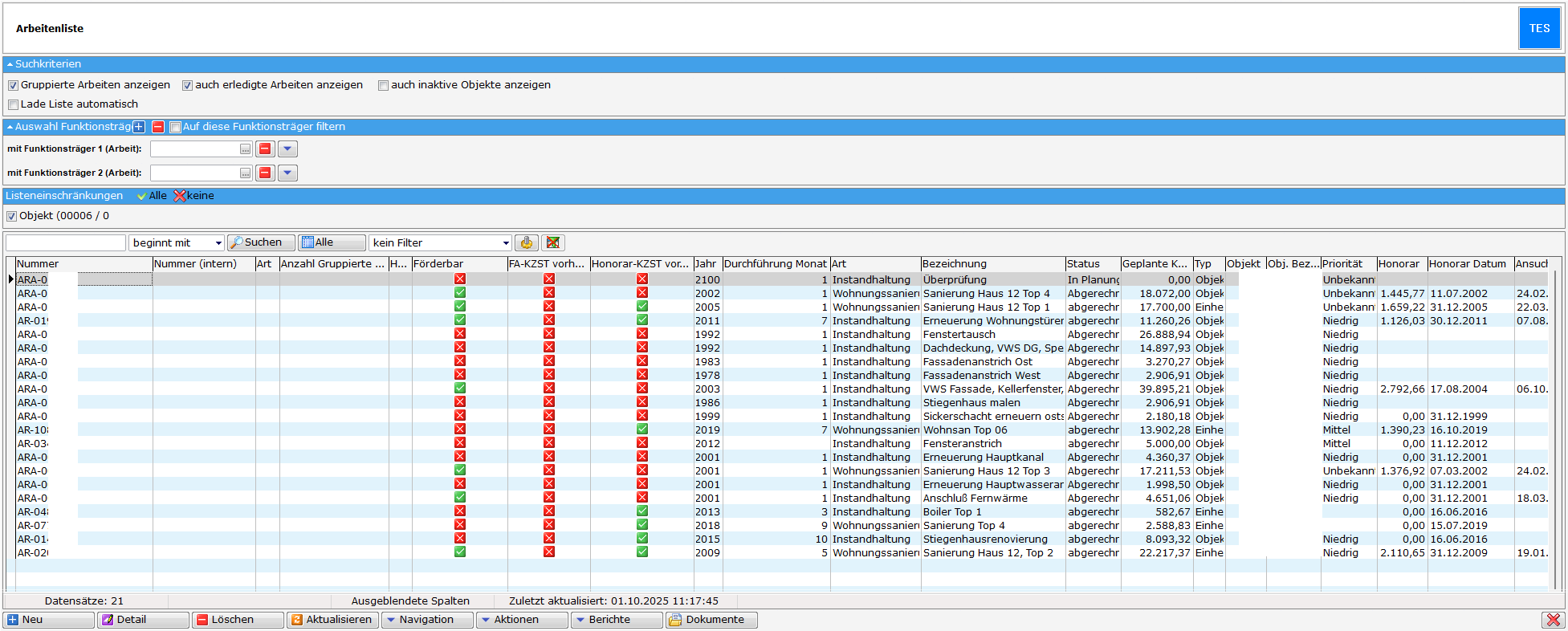The height and width of the screenshot is (631, 1568).
Task: Uncheck 'Gruppierte Arbeiten anzeigen'
Action: tap(13, 85)
